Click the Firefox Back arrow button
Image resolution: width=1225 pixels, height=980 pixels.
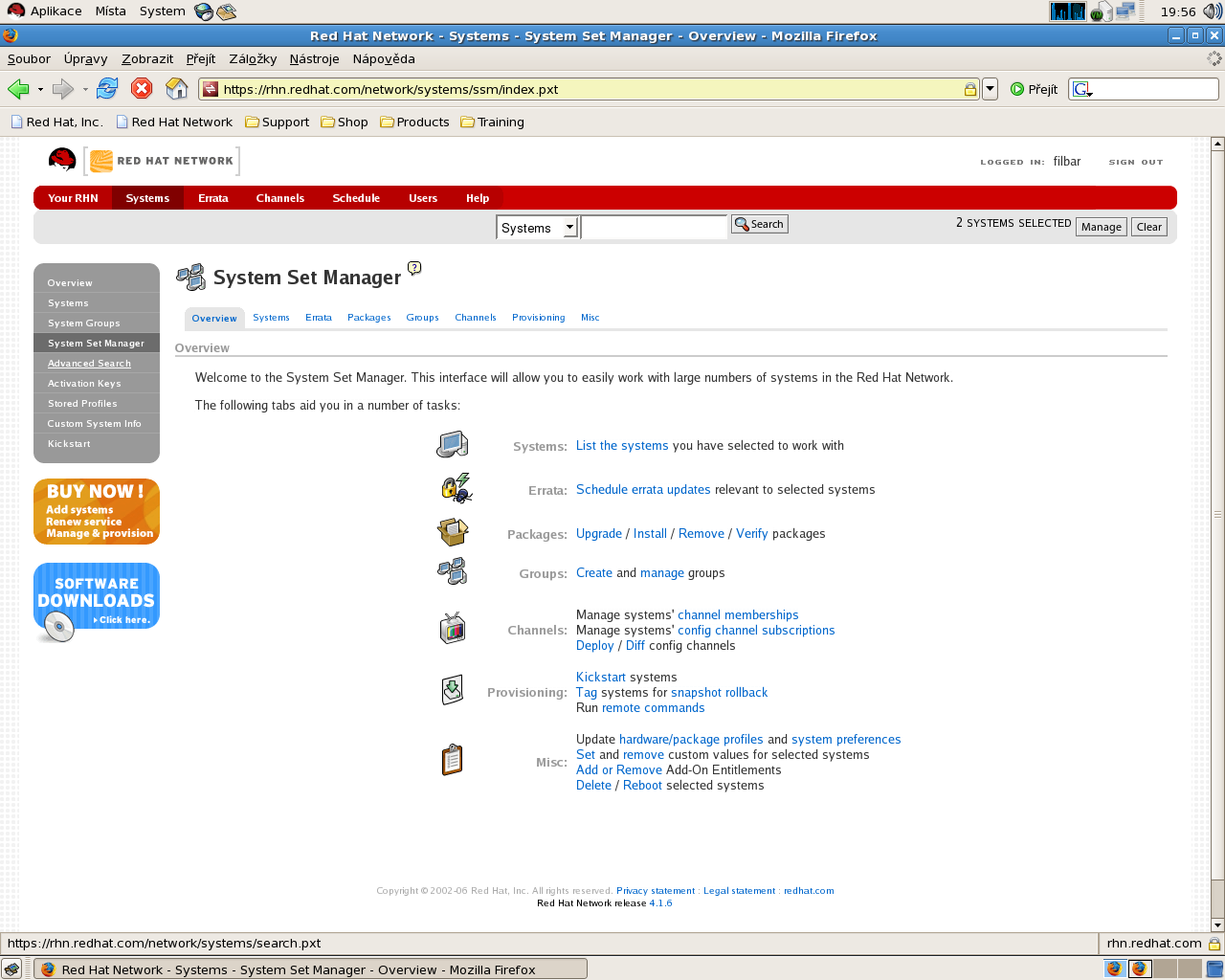coord(18,89)
